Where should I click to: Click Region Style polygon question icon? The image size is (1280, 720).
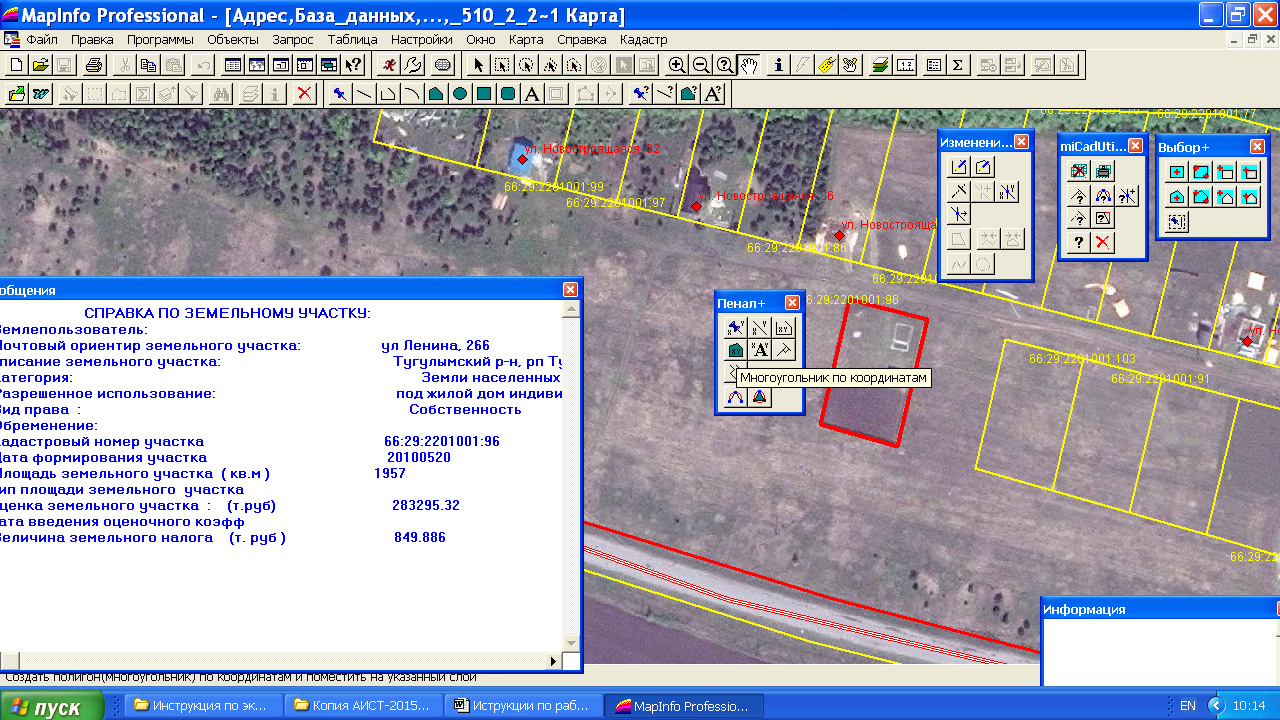point(689,94)
